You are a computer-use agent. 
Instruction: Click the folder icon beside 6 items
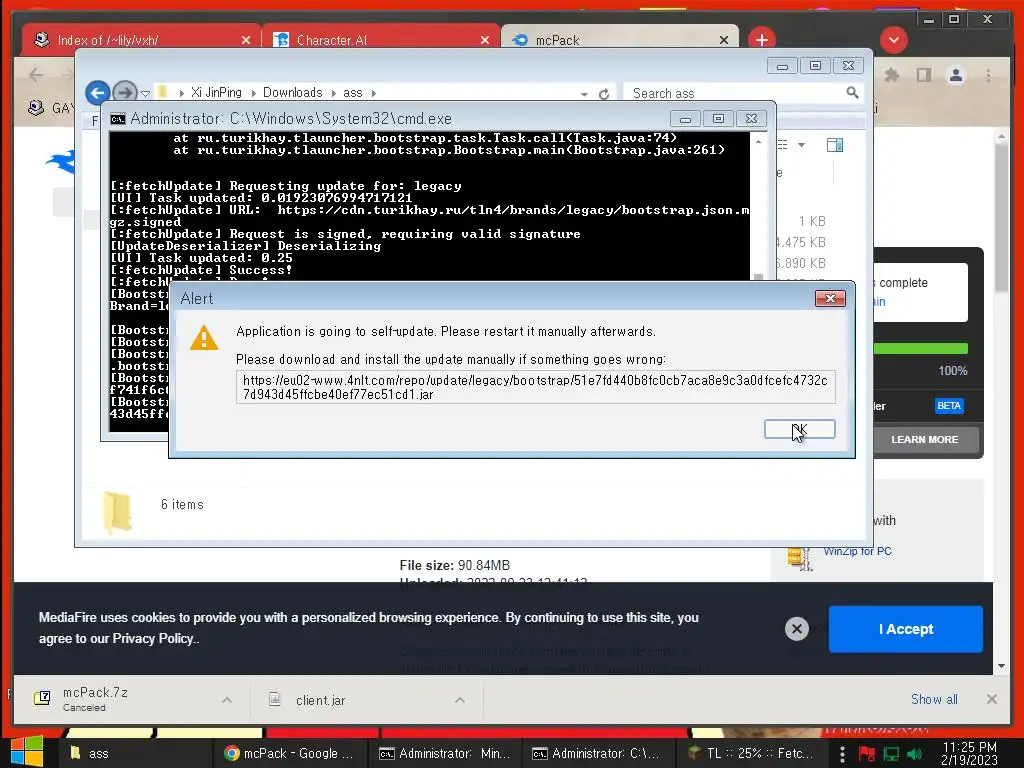pos(118,511)
